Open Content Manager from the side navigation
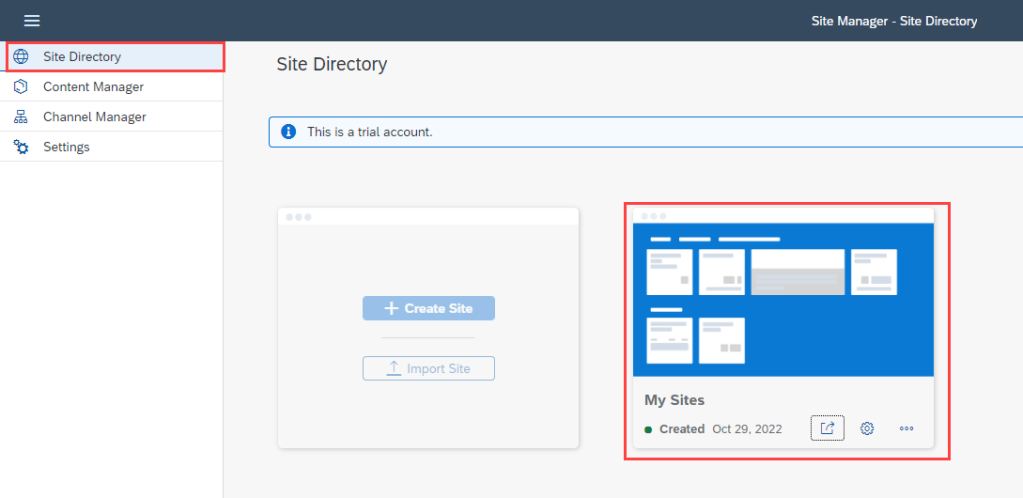Image resolution: width=1023 pixels, height=498 pixels. tap(93, 87)
